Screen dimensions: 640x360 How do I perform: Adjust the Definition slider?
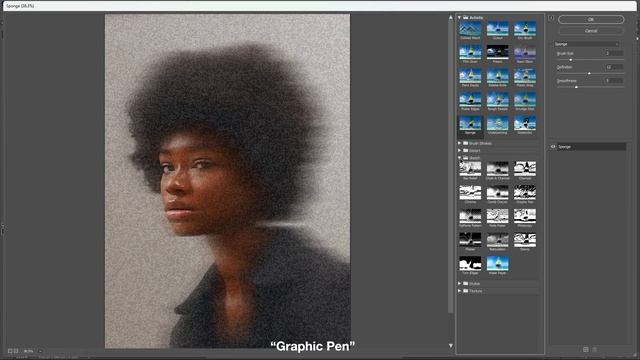589,73
